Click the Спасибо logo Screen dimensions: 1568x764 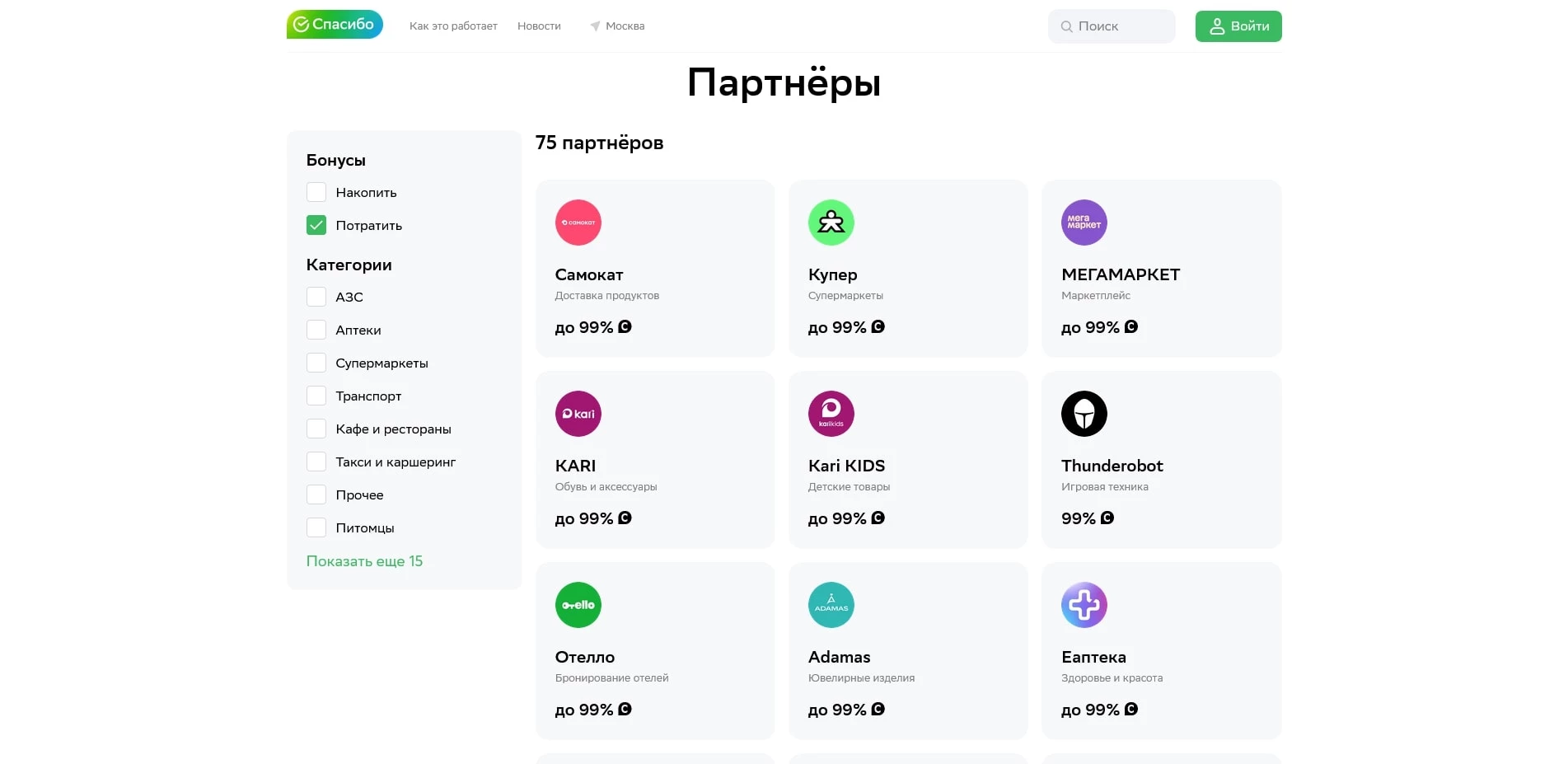334,24
